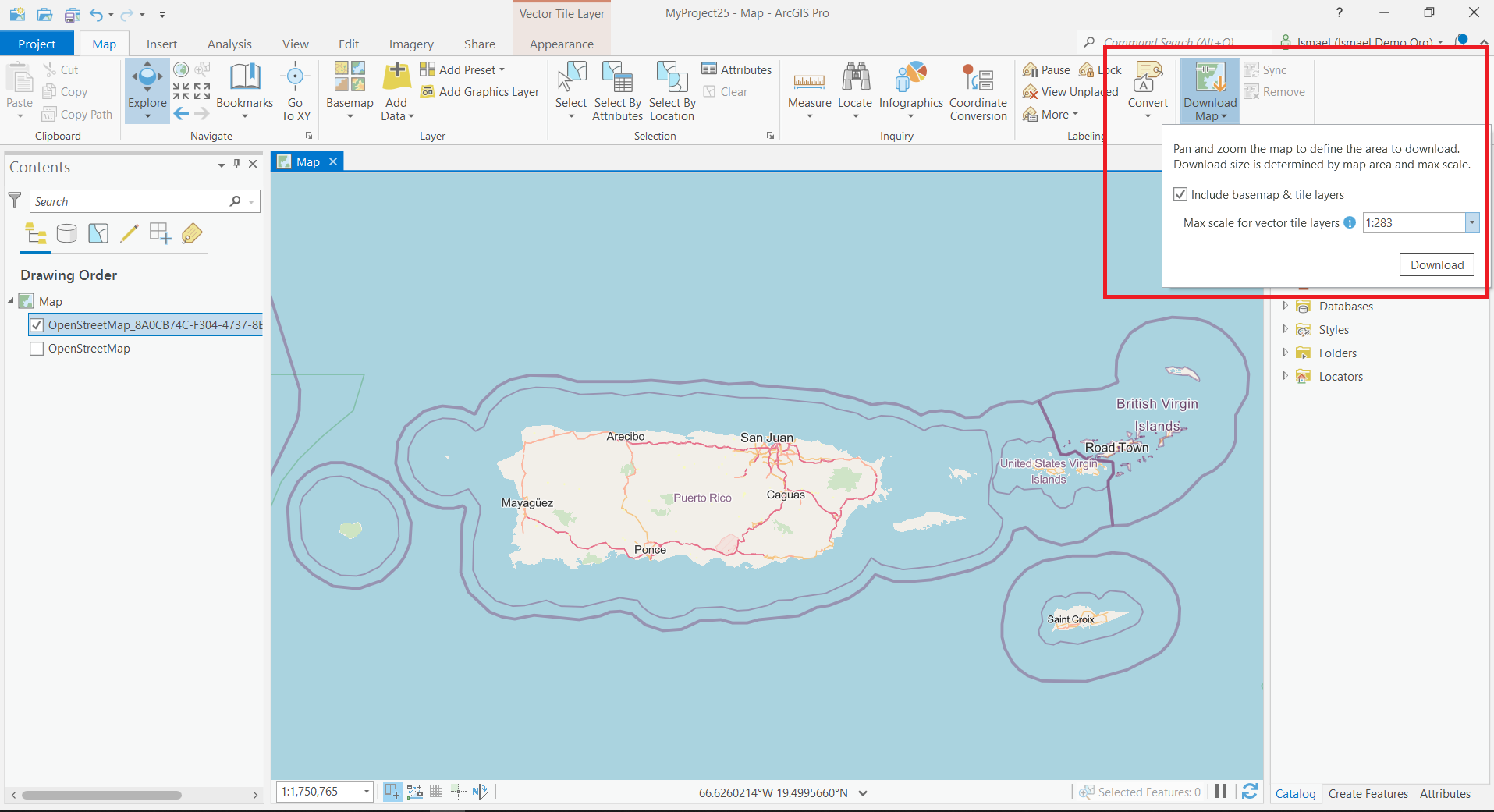Viewport: 1494px width, 812px height.
Task: Click the Measure tool icon
Action: [x=809, y=80]
